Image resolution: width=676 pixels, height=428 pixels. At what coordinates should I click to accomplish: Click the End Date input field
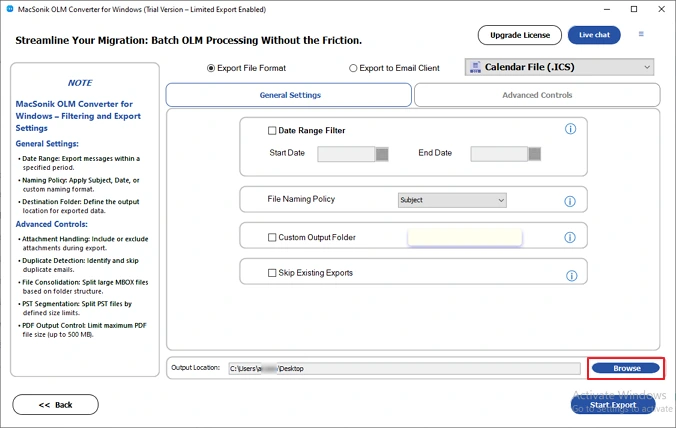pos(499,154)
